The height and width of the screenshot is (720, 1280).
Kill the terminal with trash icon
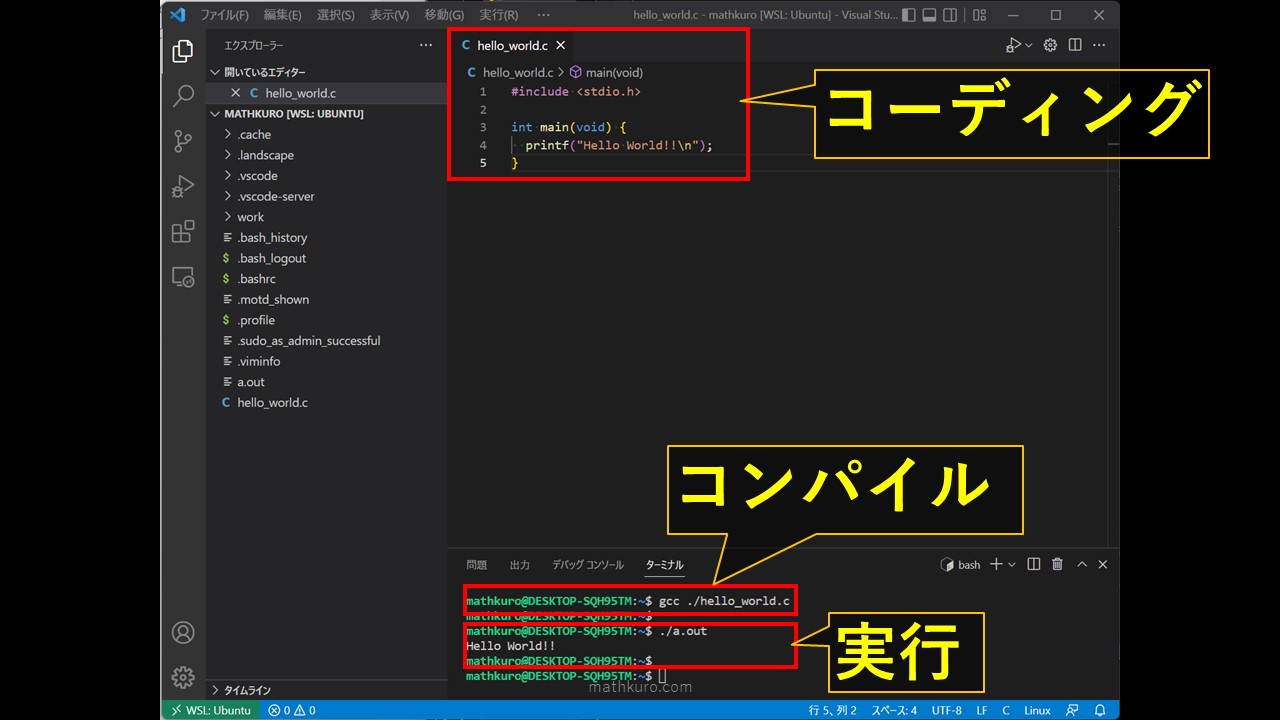[x=1058, y=565]
